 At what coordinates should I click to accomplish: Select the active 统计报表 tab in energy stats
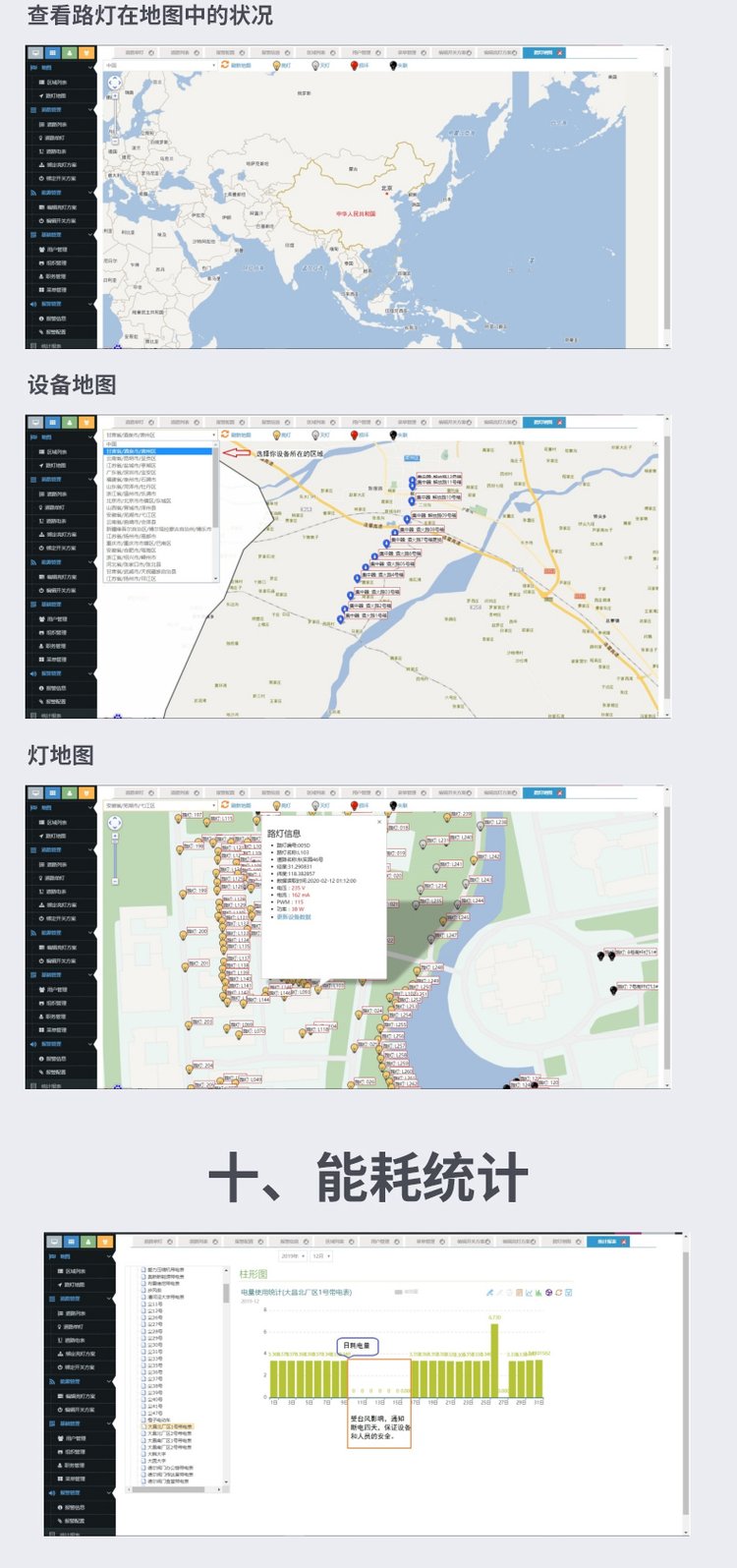pyautogui.click(x=607, y=1241)
